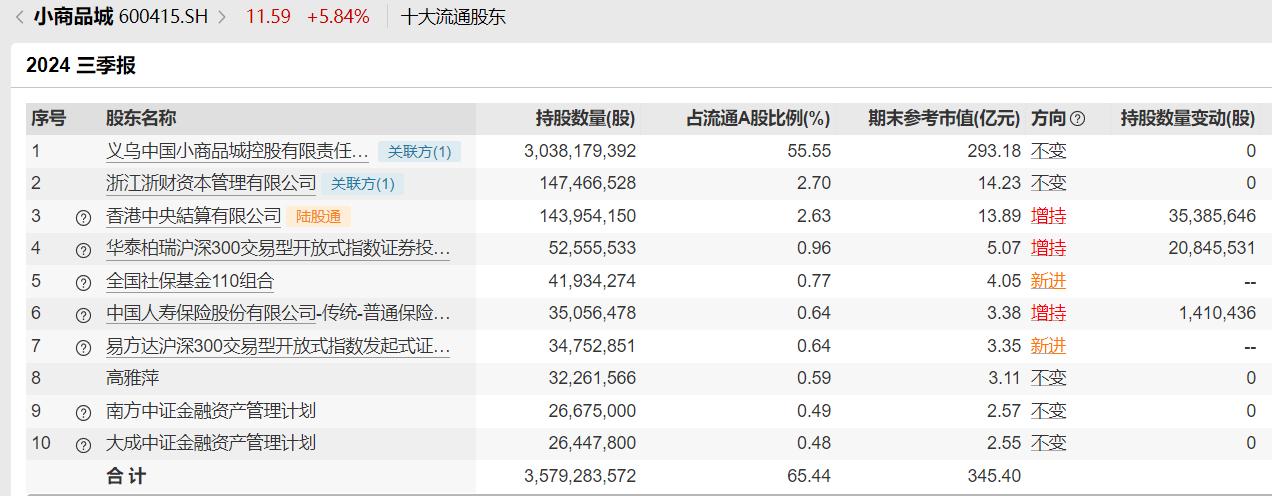This screenshot has height=496, width=1272.
Task: Select total holdings 3,579,283,572
Action: (580, 476)
